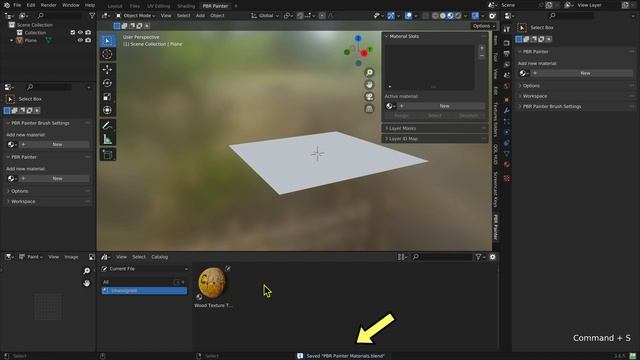Click New material button in right PBR Painter panel
Viewport: 640px width, 360px height.
(x=582, y=73)
